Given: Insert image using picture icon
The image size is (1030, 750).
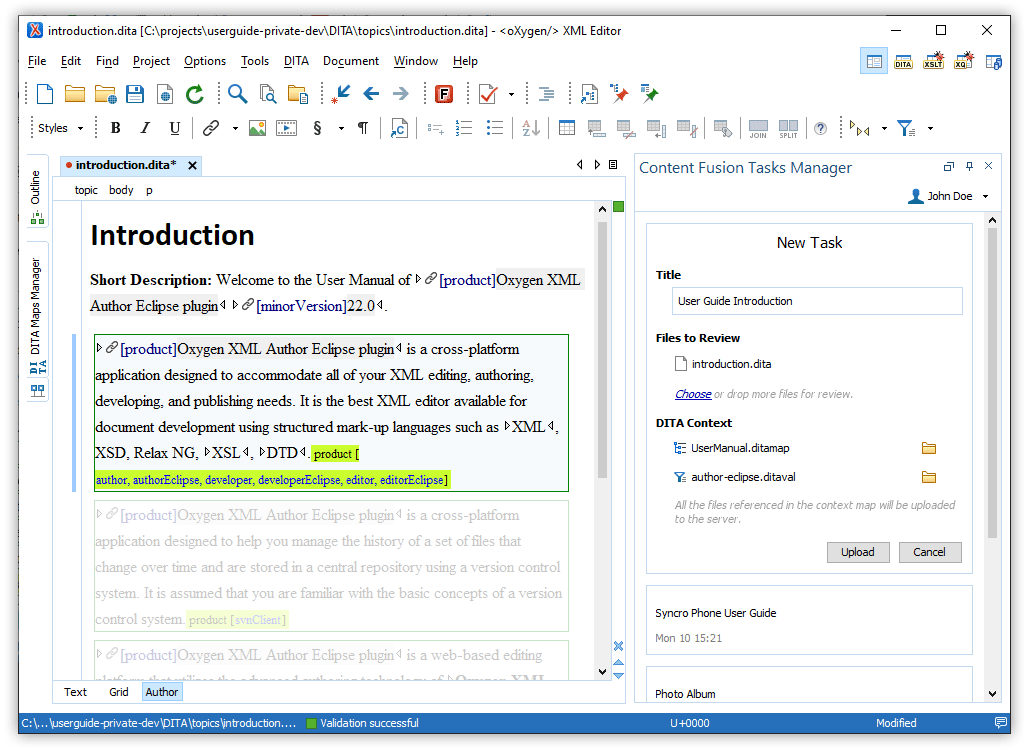Looking at the screenshot, I should (x=258, y=128).
